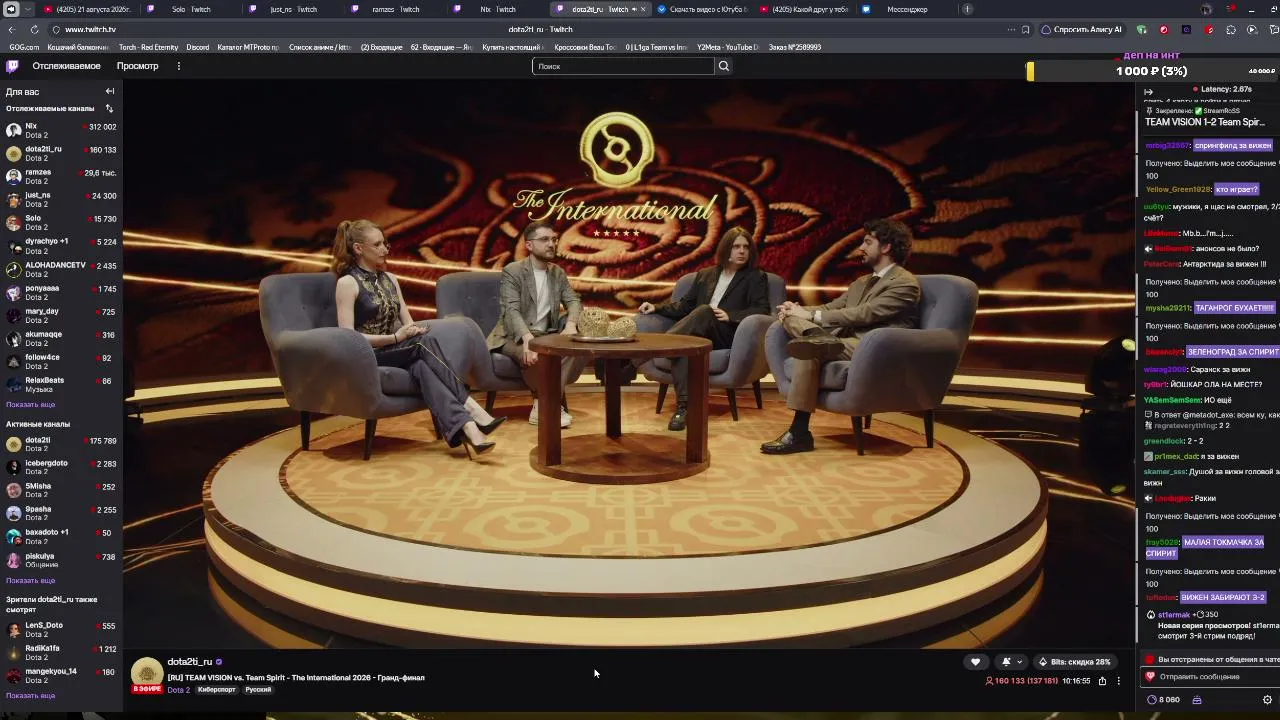Open the Просмотр navigation item

[137, 66]
